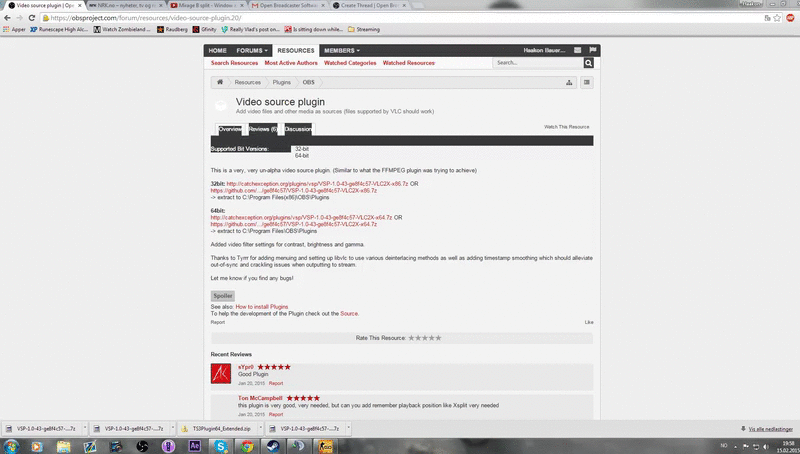Open the alerts flag icon
The width and height of the screenshot is (800, 454).
[x=592, y=50]
